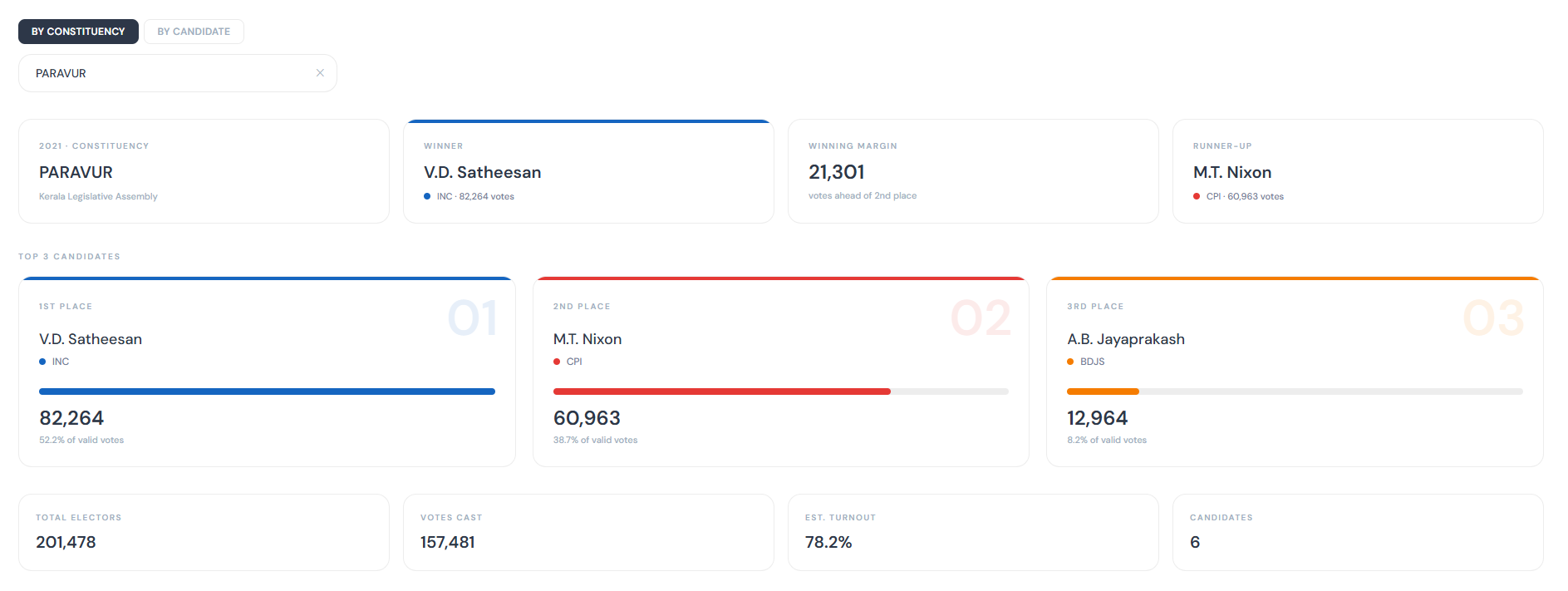Select the Winning Margin 21,301 card

coord(973,172)
